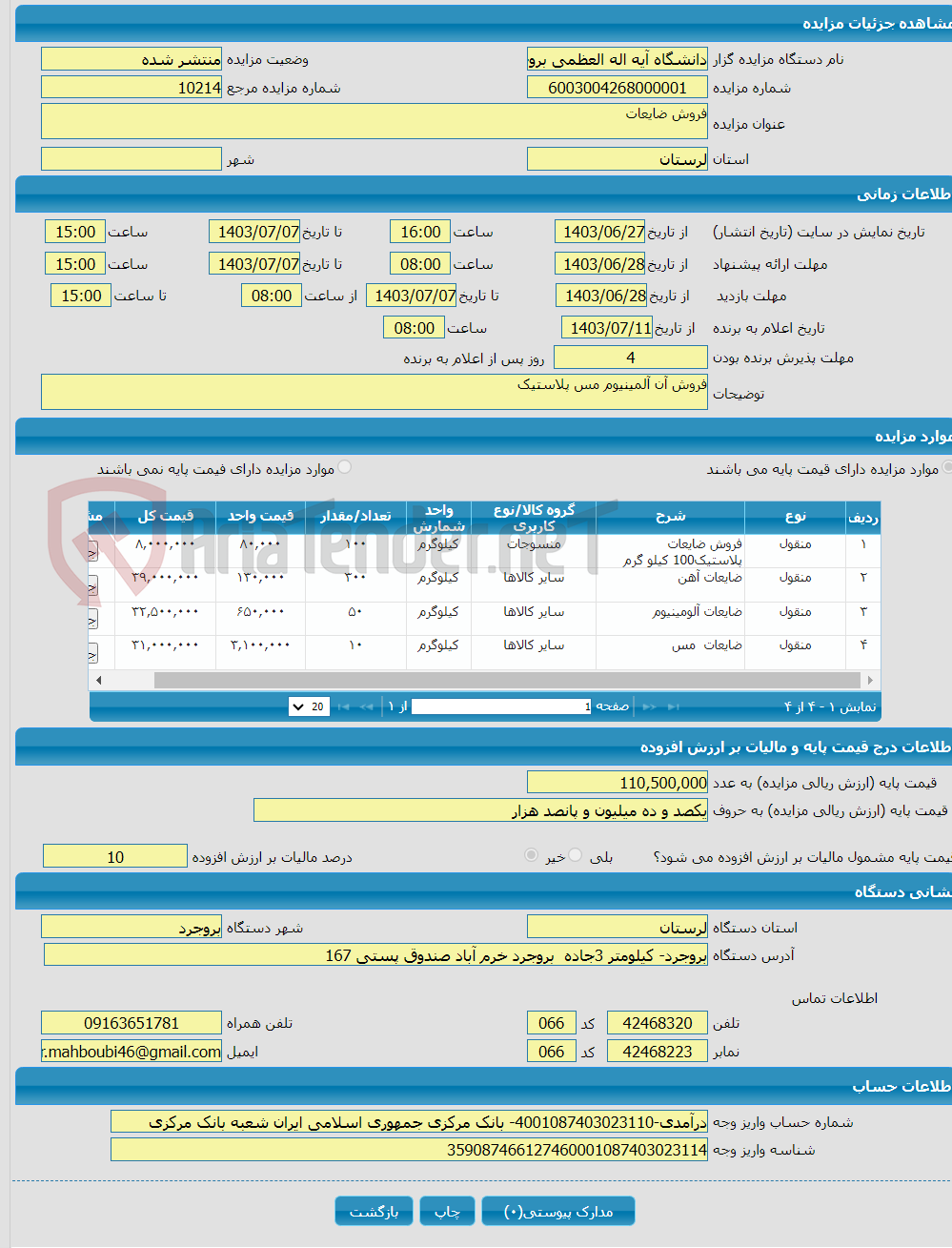Click reference number field 10214
This screenshot has width=952, height=1248.
coord(132,88)
